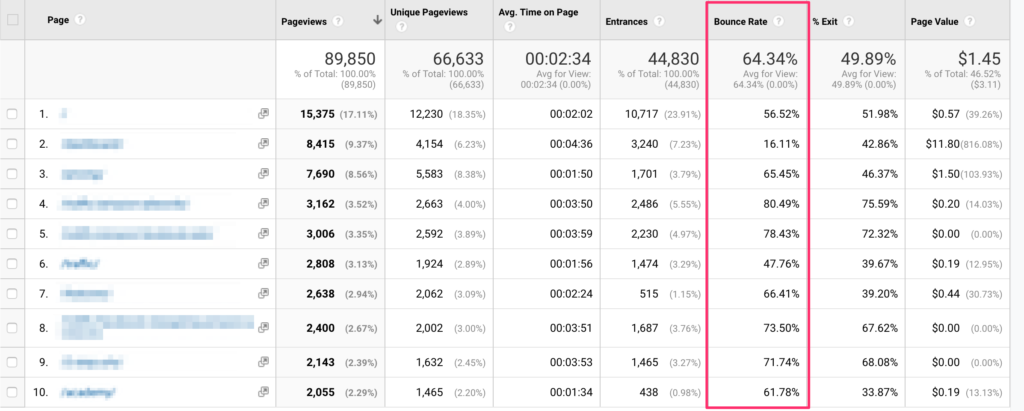Screen dimensions: 1024x411
Task: Select the 80.49% bounce rate cell
Action: pos(781,204)
